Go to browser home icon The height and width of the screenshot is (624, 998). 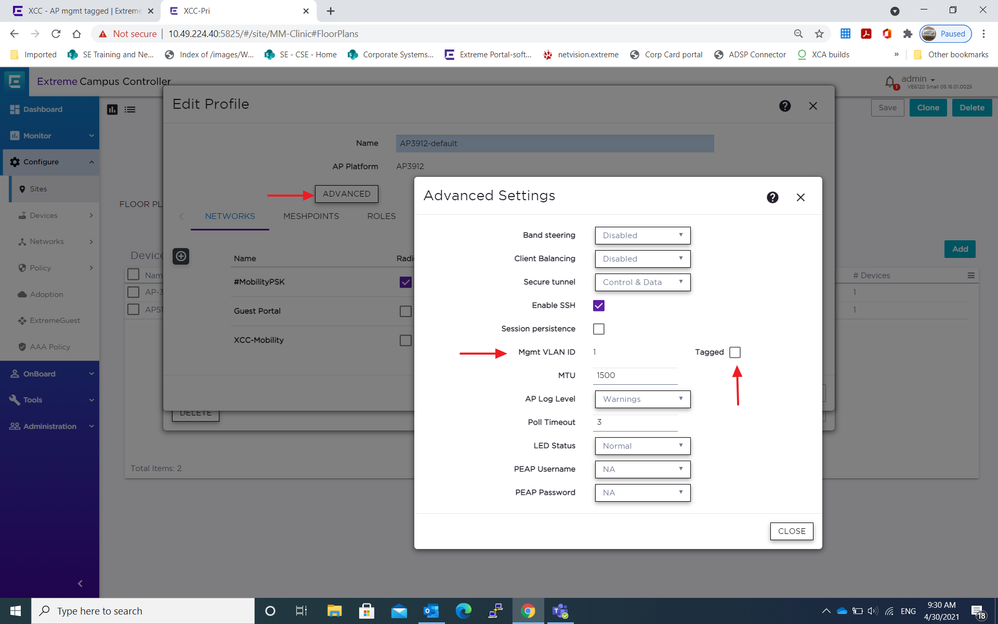[x=76, y=34]
